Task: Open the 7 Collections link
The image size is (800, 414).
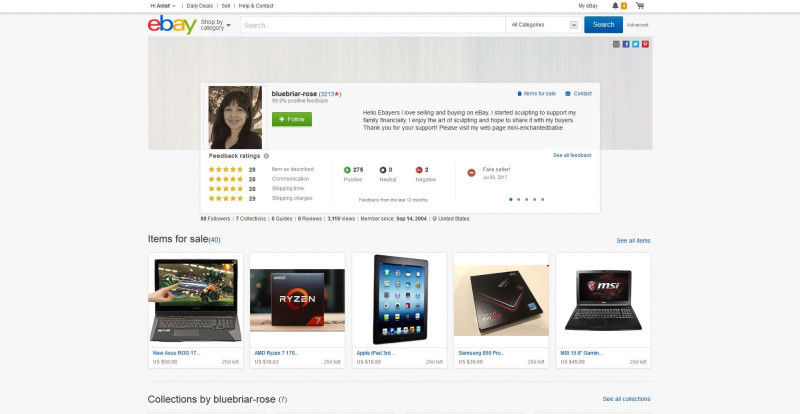Action: [251, 219]
